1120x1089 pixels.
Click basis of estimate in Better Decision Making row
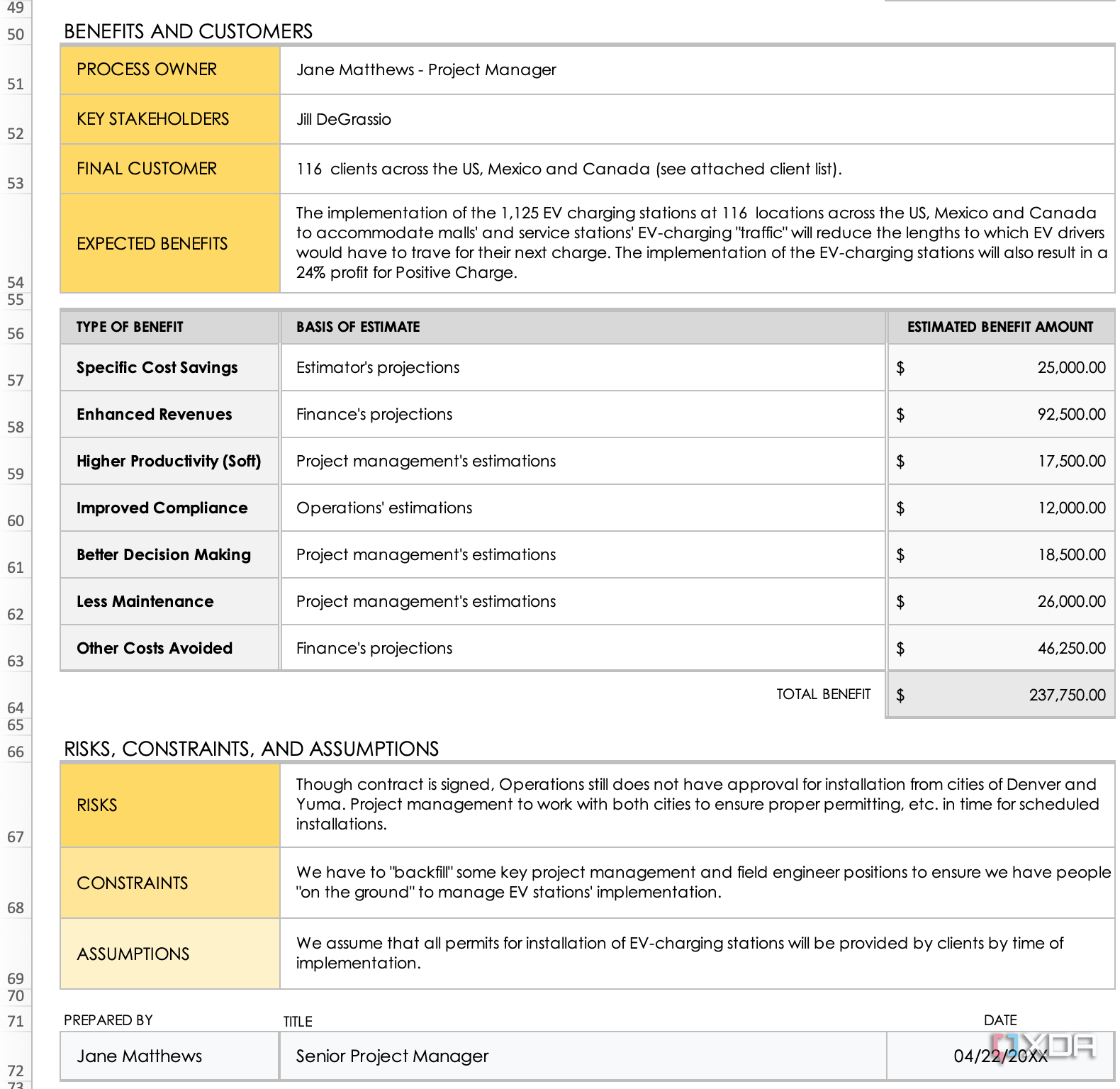click(583, 554)
